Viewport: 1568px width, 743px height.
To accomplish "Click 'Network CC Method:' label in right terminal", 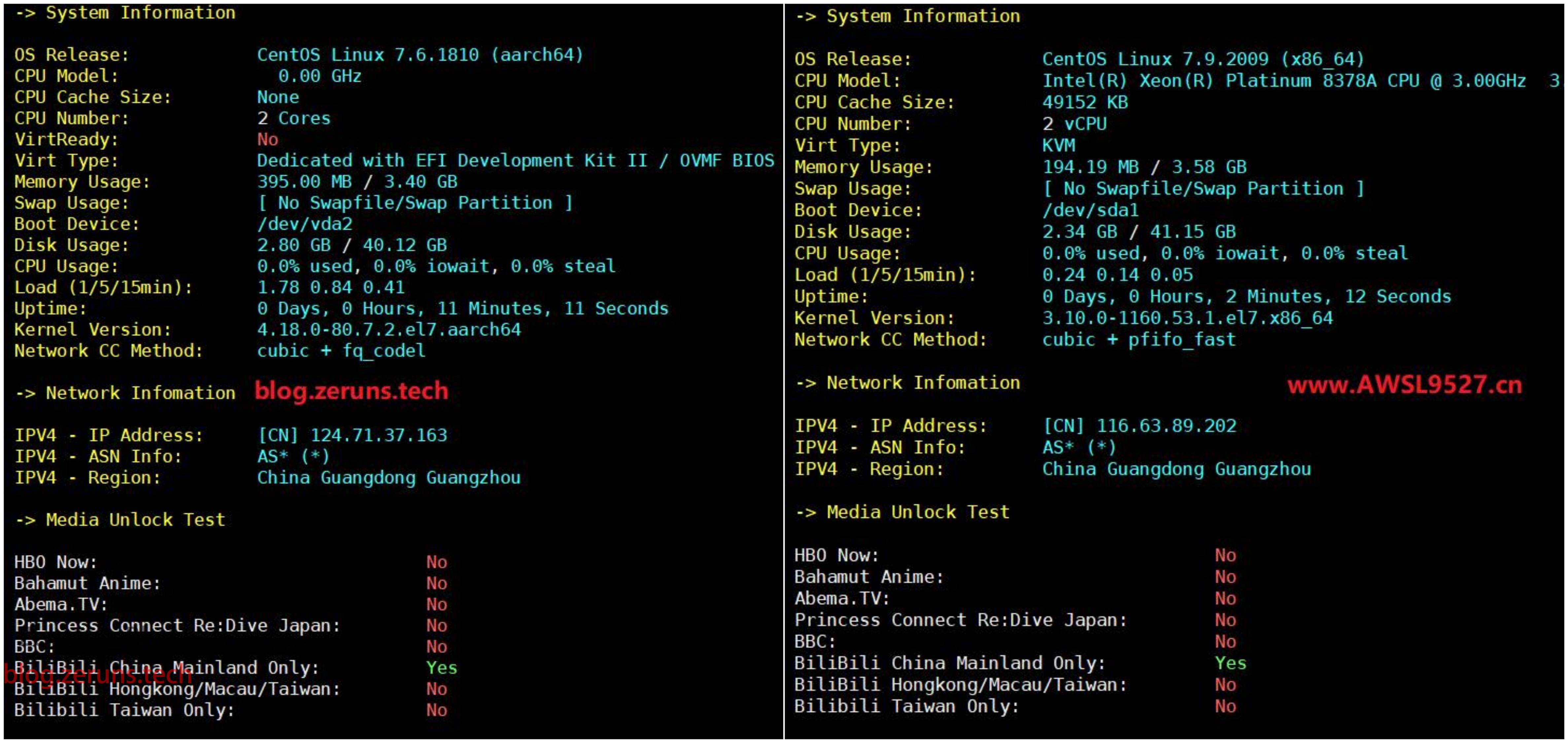I will pyautogui.click(x=891, y=339).
